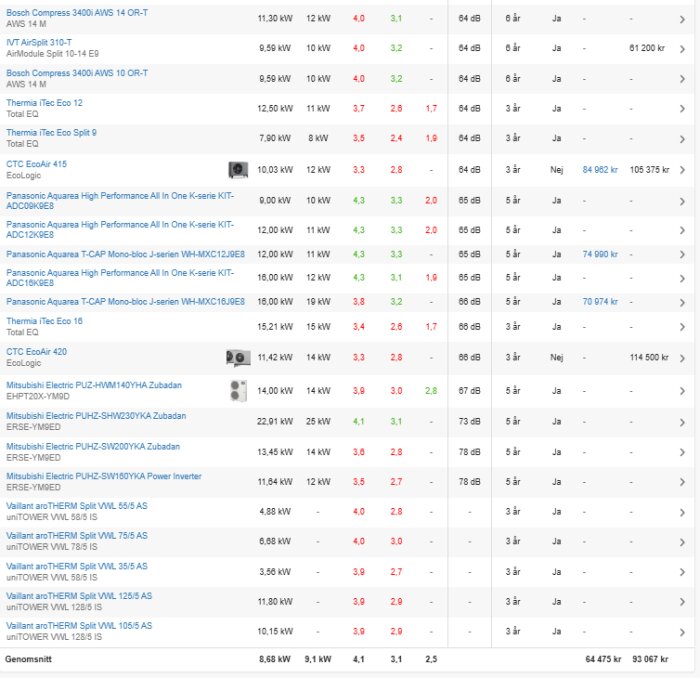This screenshot has width=700, height=678.
Task: Expand the CTC EcoAir 415 row chevron
Action: pos(683,170)
